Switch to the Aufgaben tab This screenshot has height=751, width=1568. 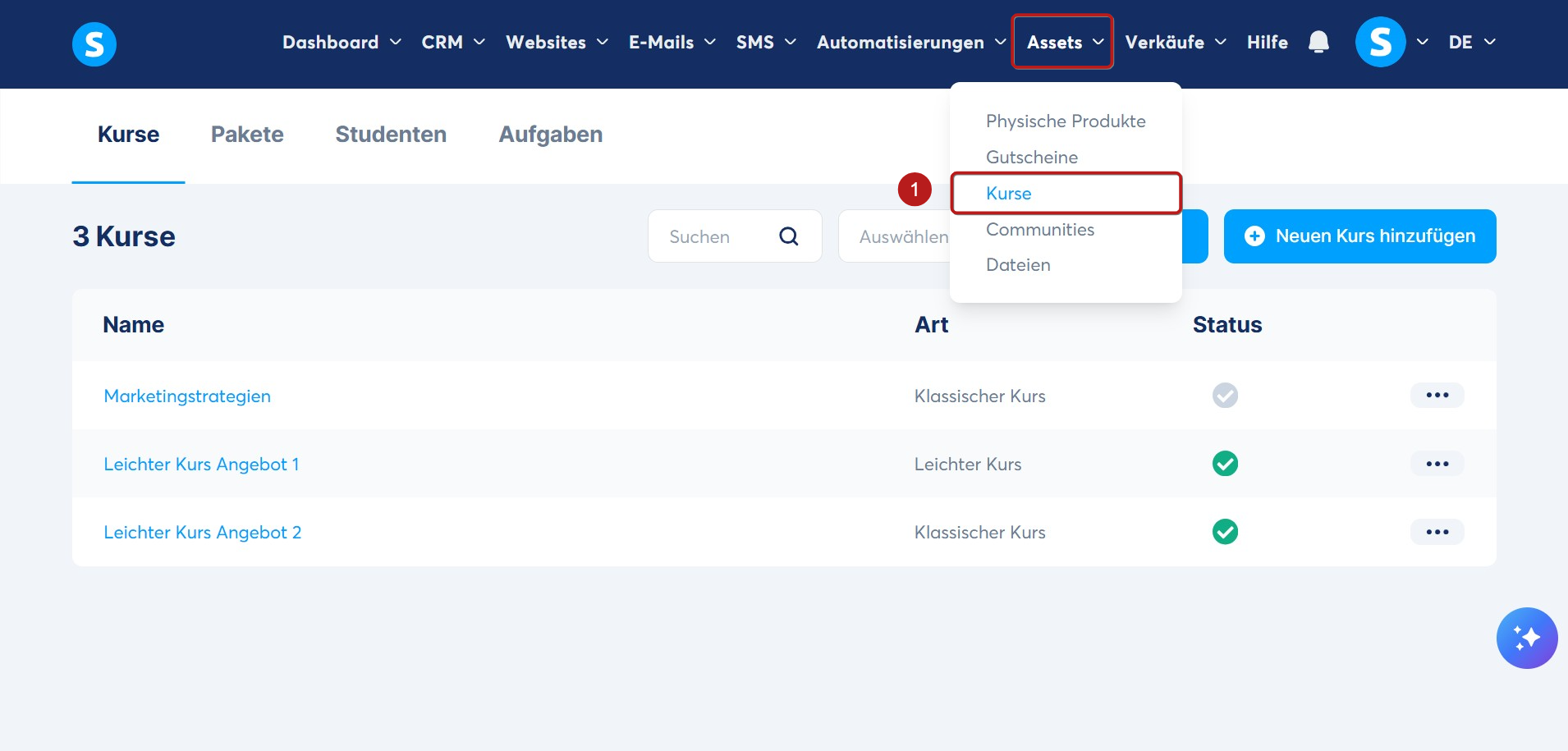pyautogui.click(x=551, y=135)
